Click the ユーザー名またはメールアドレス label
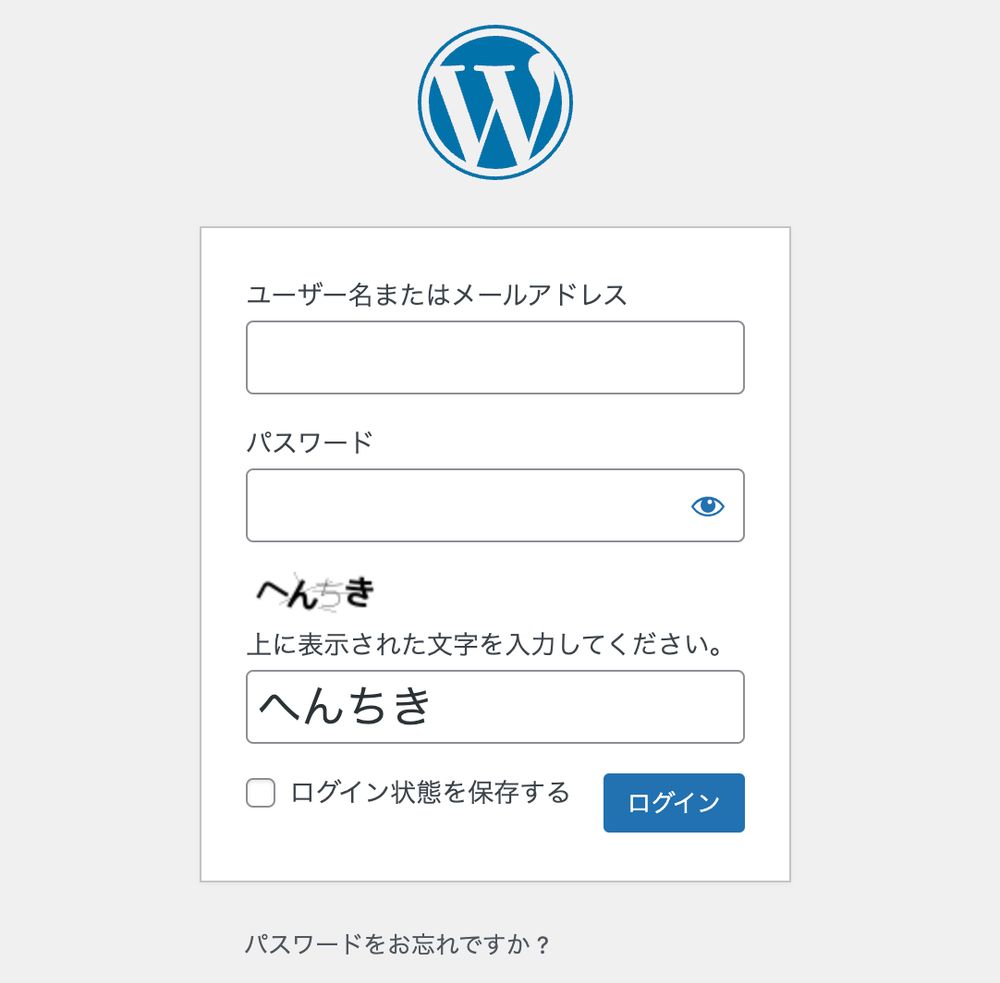 [x=435, y=293]
